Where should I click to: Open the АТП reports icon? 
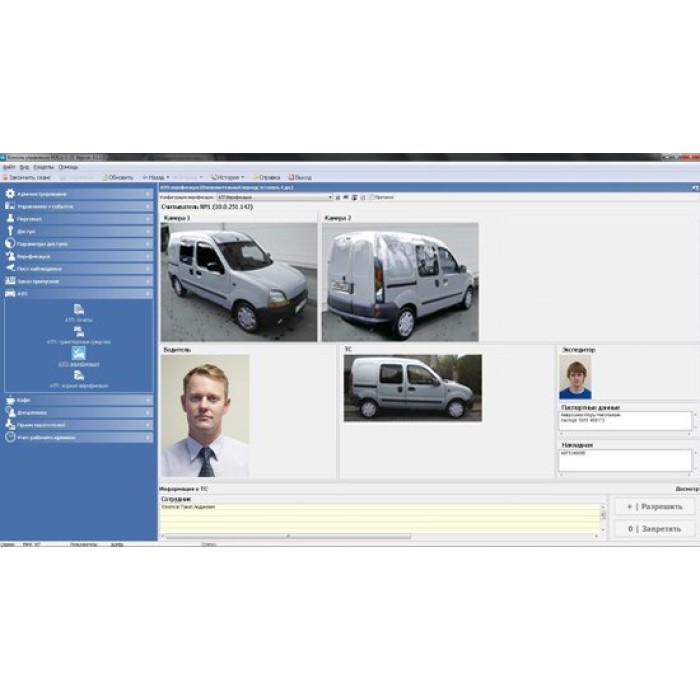coord(78,309)
